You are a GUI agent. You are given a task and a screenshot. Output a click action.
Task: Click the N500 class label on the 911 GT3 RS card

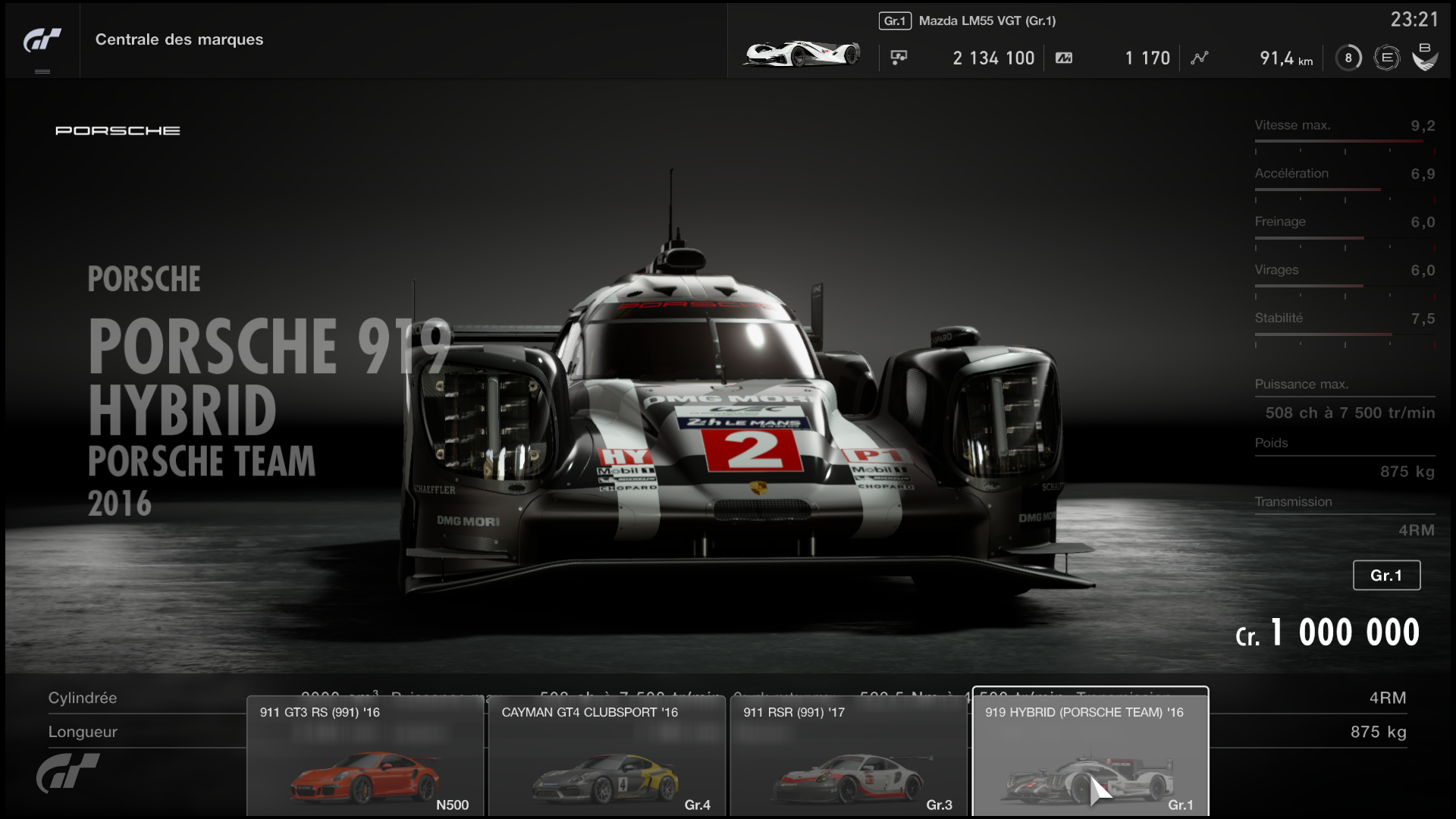click(x=453, y=805)
